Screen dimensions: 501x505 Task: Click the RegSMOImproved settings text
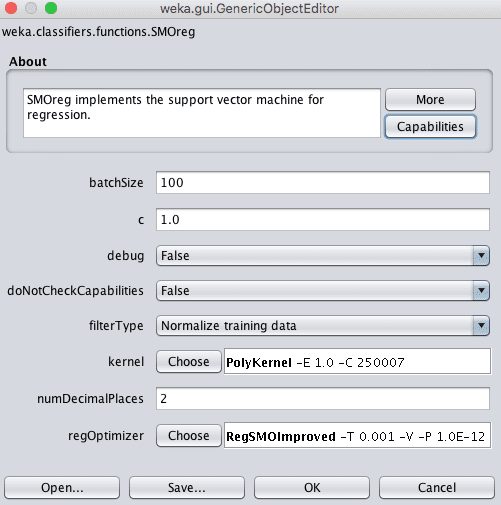point(357,436)
